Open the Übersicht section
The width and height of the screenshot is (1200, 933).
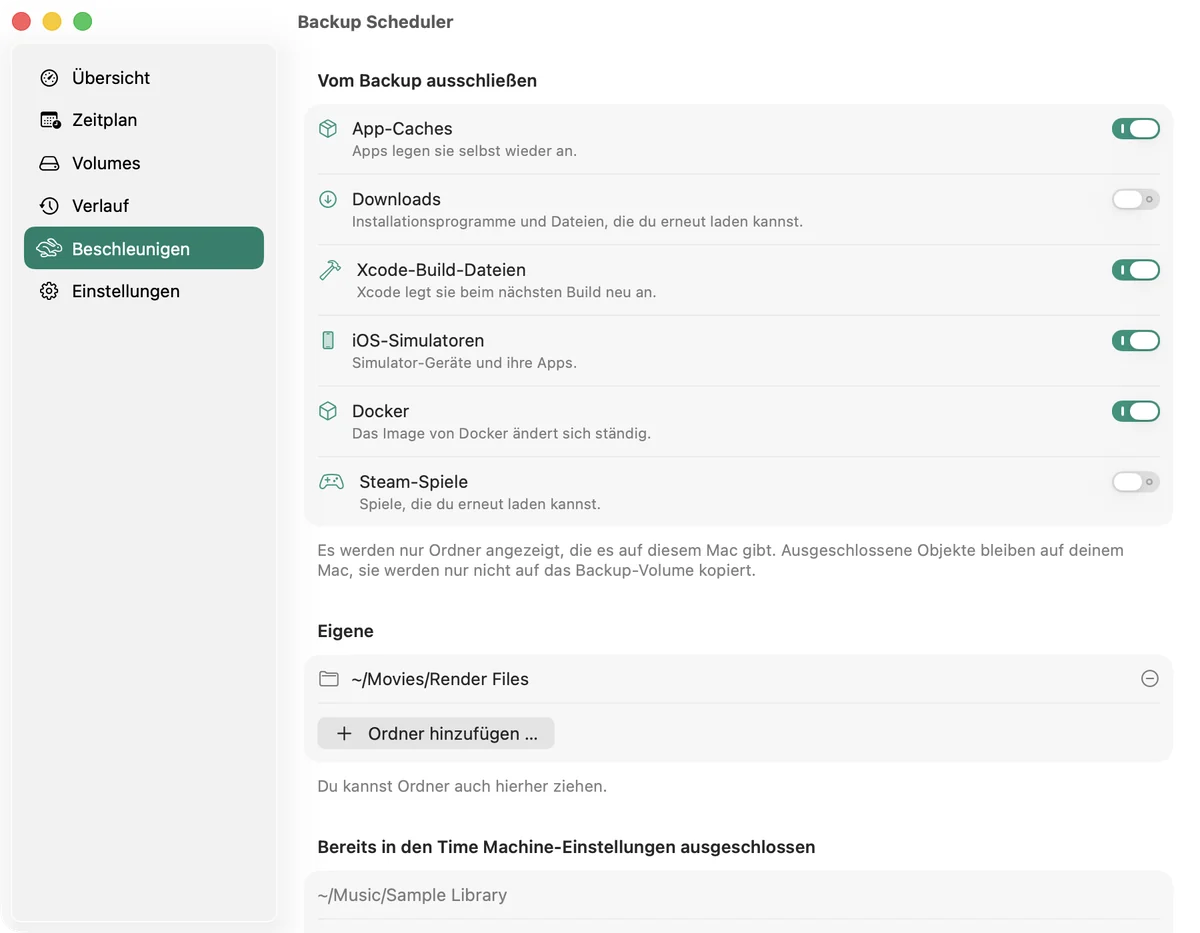tap(144, 78)
